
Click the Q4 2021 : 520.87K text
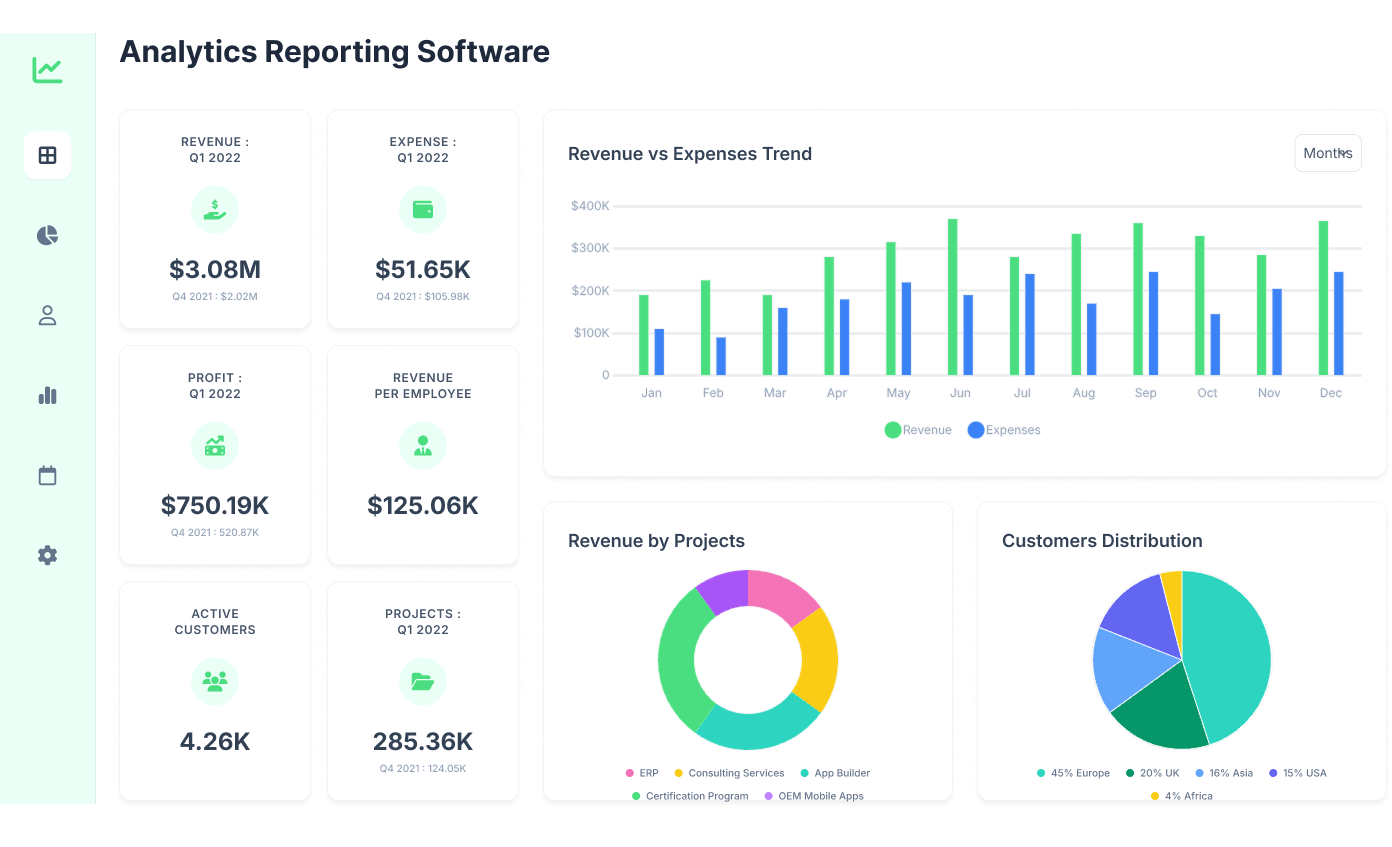point(215,532)
